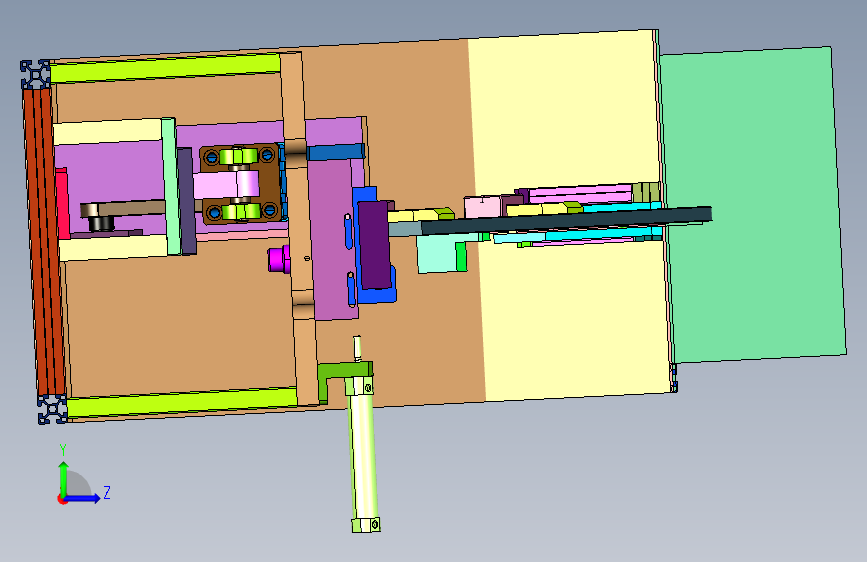
Task: Select the mint green vertical plate
Action: (x=170, y=186)
